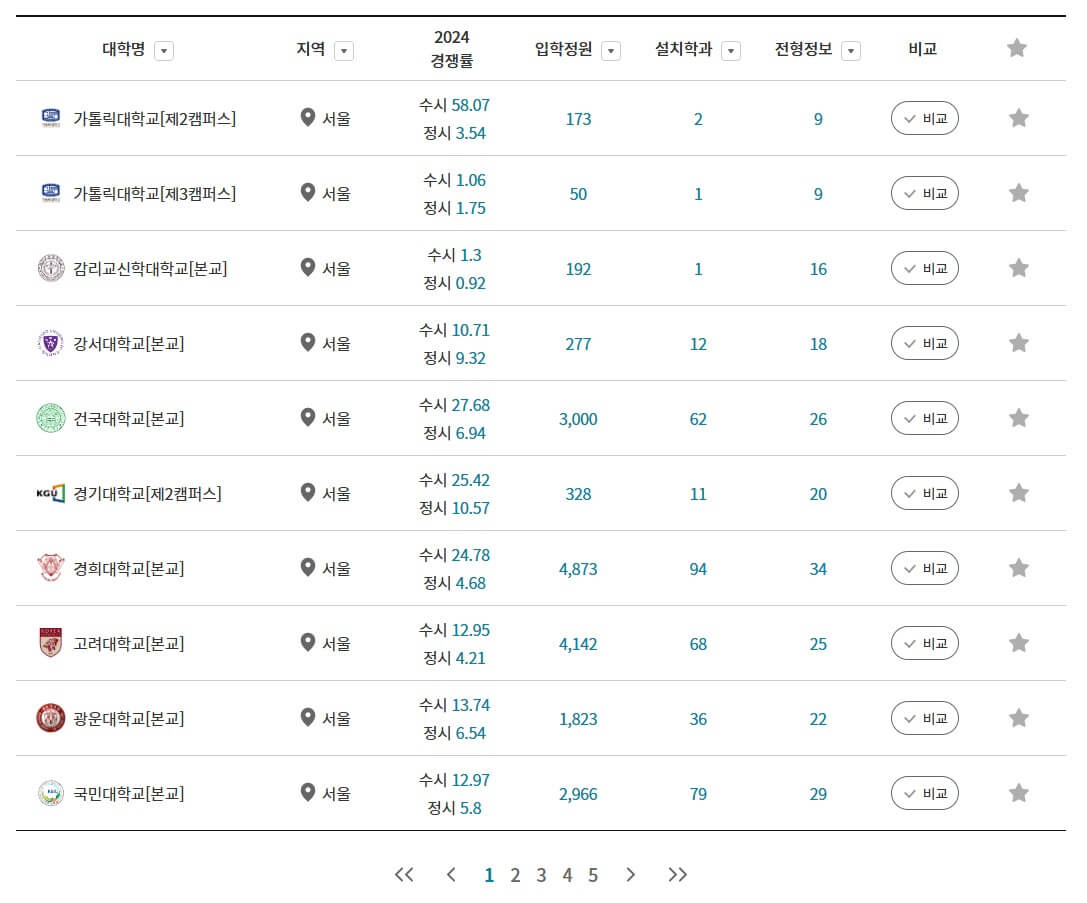The width and height of the screenshot is (1087, 903).
Task: Go to page 3
Action: click(541, 875)
